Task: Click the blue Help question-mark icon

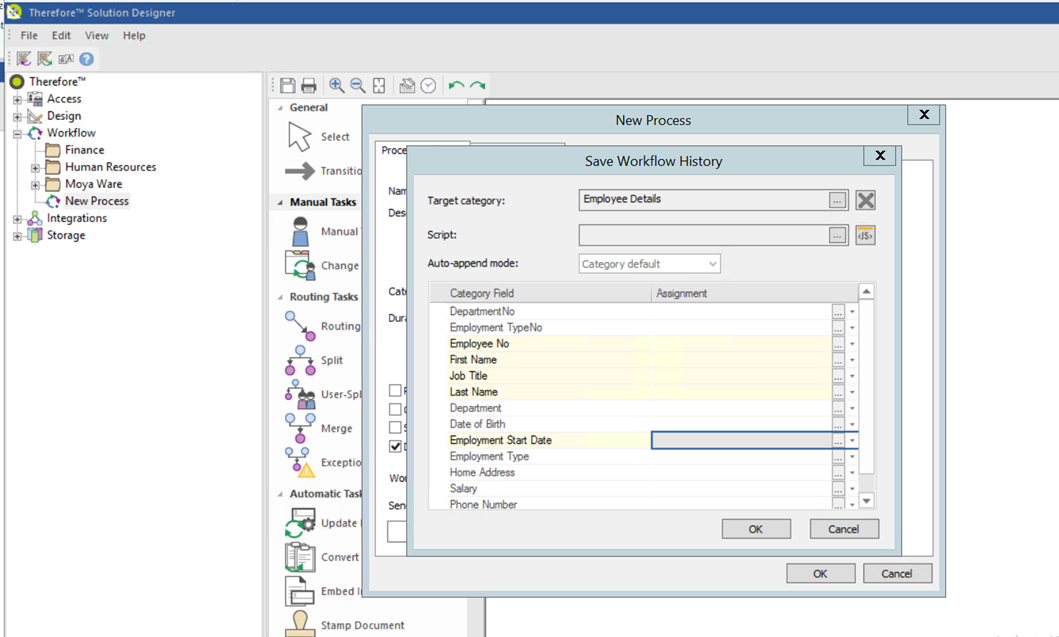Action: tap(86, 58)
